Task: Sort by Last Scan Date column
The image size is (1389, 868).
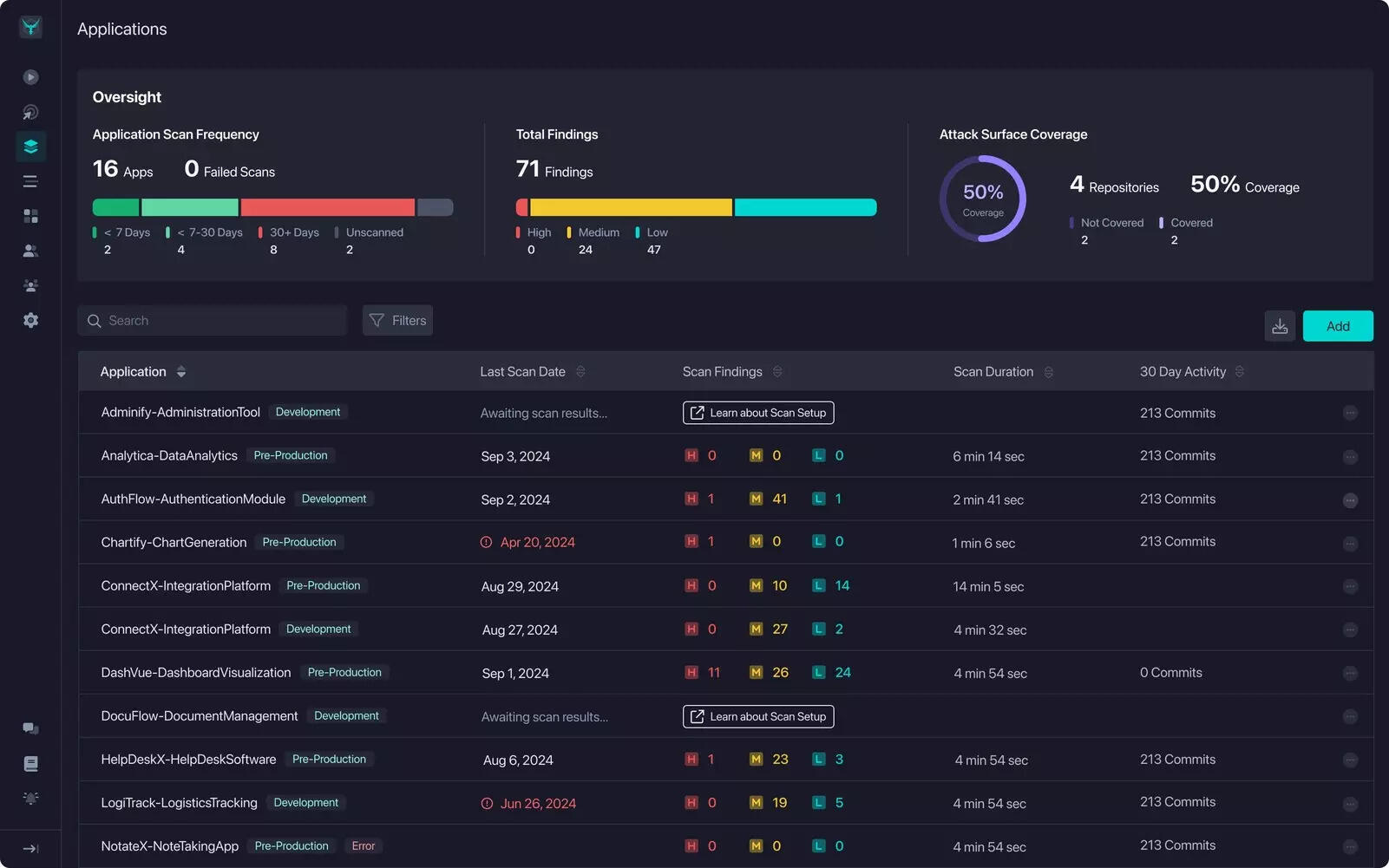Action: coord(580,372)
